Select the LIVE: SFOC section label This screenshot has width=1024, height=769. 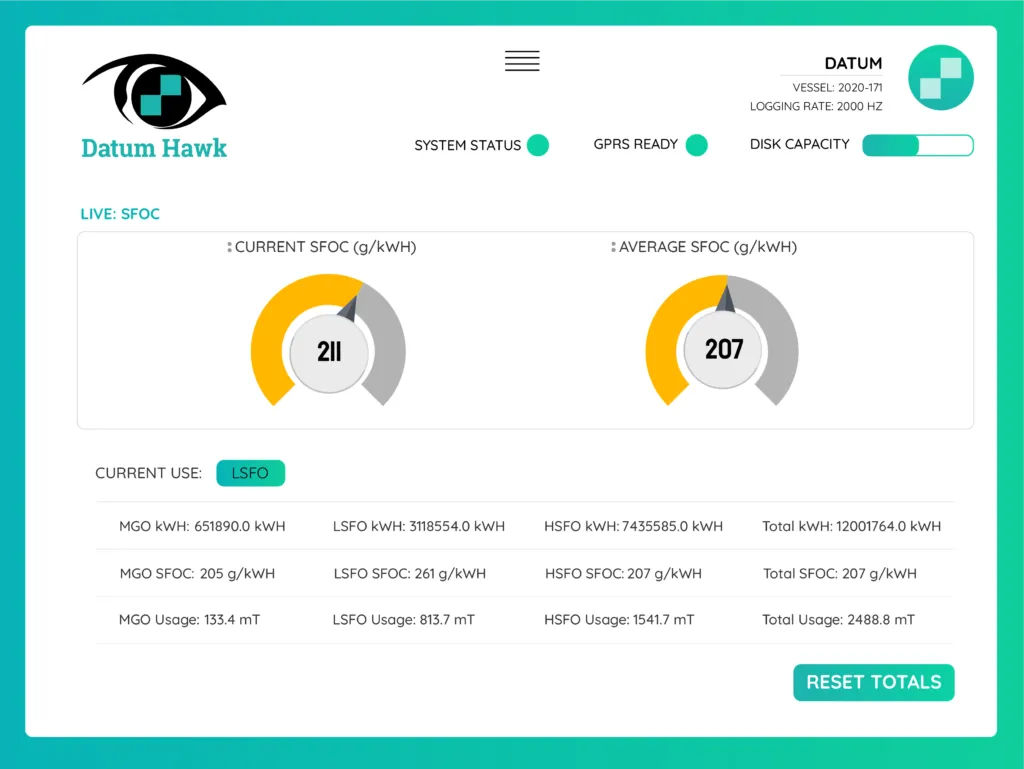(120, 214)
